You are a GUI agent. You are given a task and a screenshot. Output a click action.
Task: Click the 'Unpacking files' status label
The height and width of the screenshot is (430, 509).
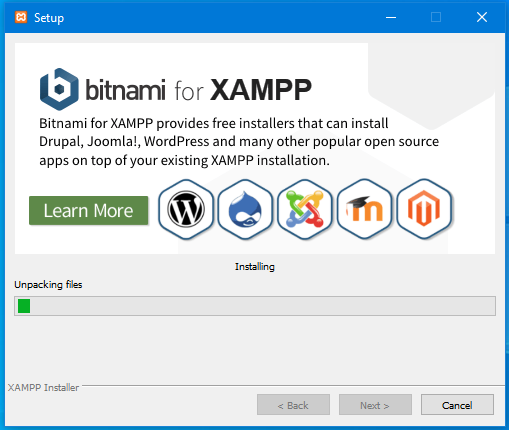pyautogui.click(x=48, y=285)
